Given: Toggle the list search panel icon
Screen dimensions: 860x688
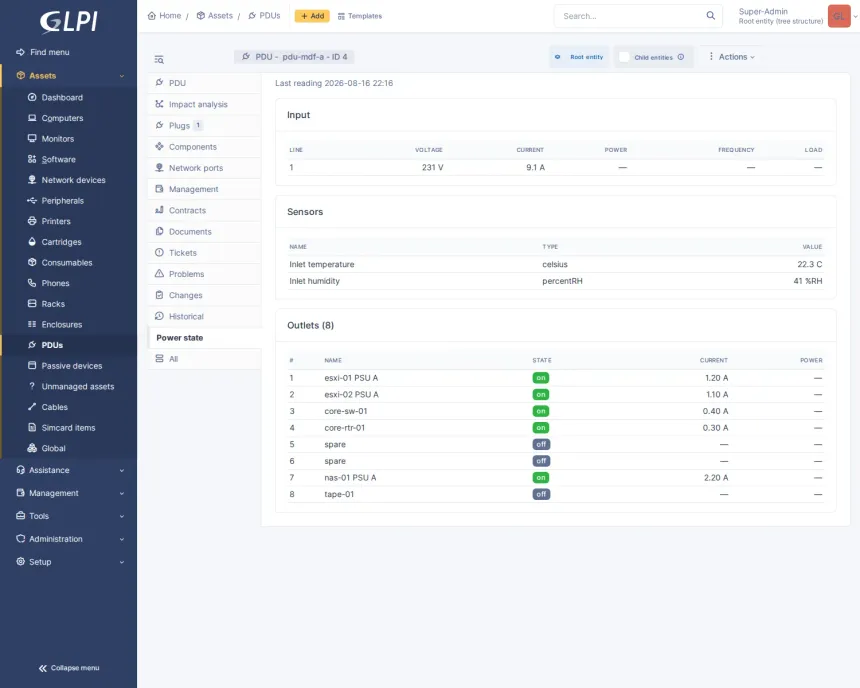Looking at the screenshot, I should [x=159, y=59].
